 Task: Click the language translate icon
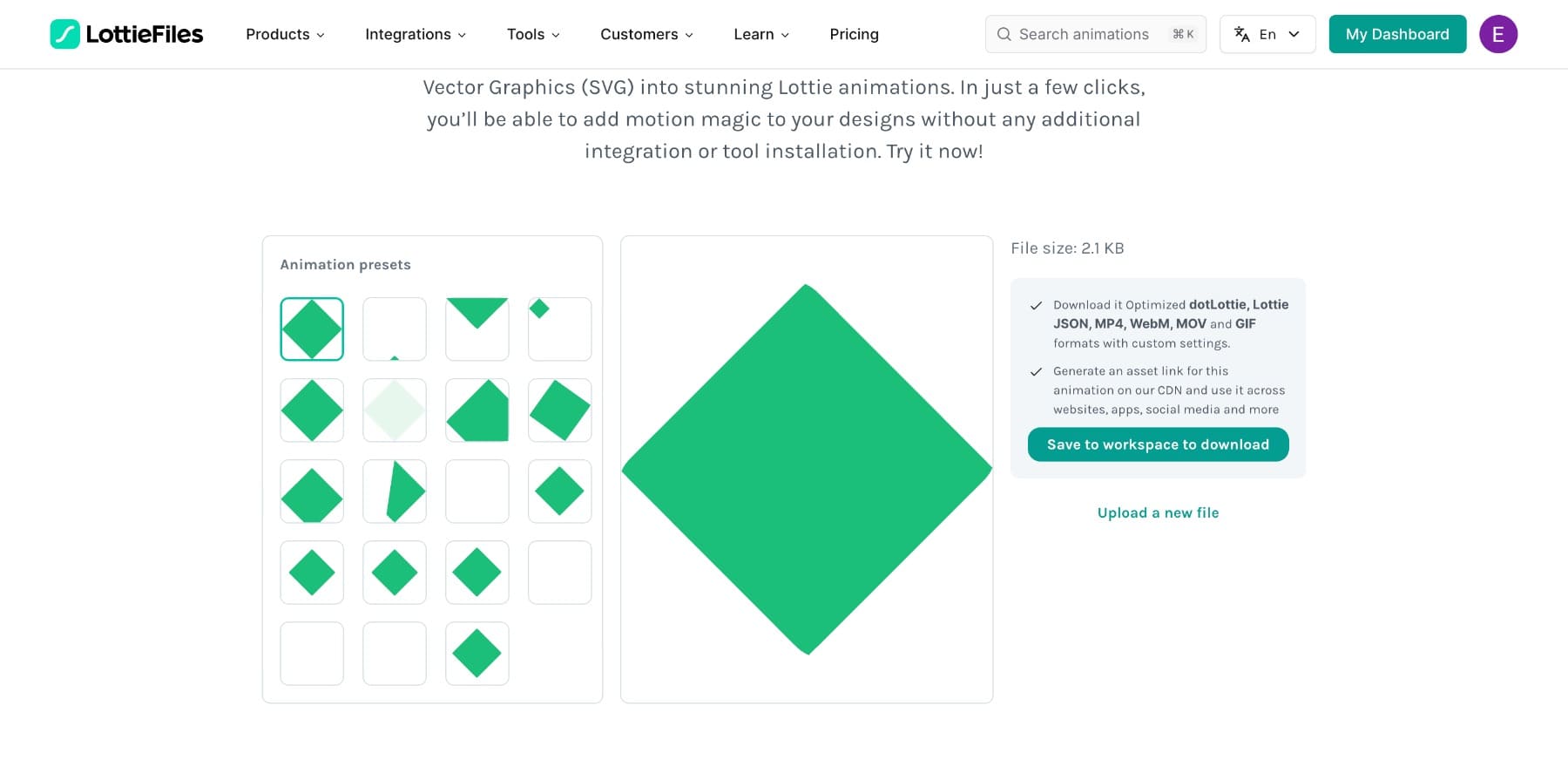[x=1242, y=34]
